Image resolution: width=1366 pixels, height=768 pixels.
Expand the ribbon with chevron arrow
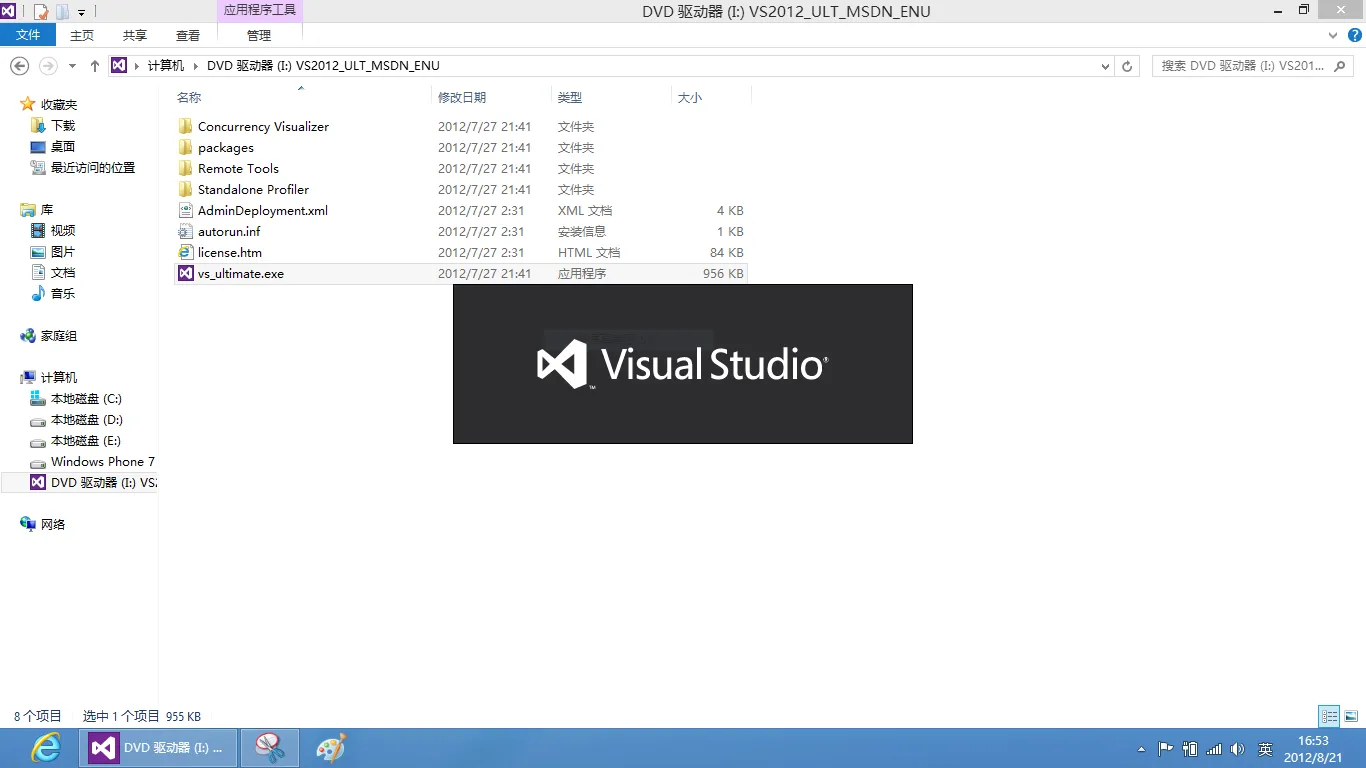point(1332,35)
